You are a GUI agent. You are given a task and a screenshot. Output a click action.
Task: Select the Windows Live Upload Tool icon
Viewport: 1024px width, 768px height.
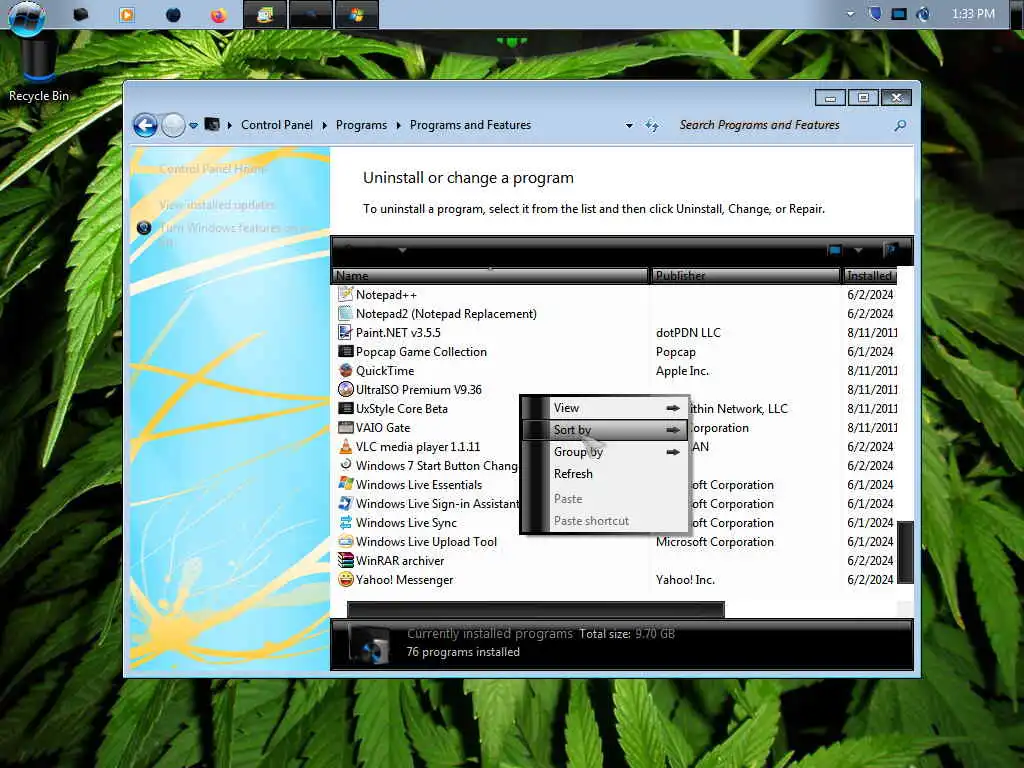point(345,541)
